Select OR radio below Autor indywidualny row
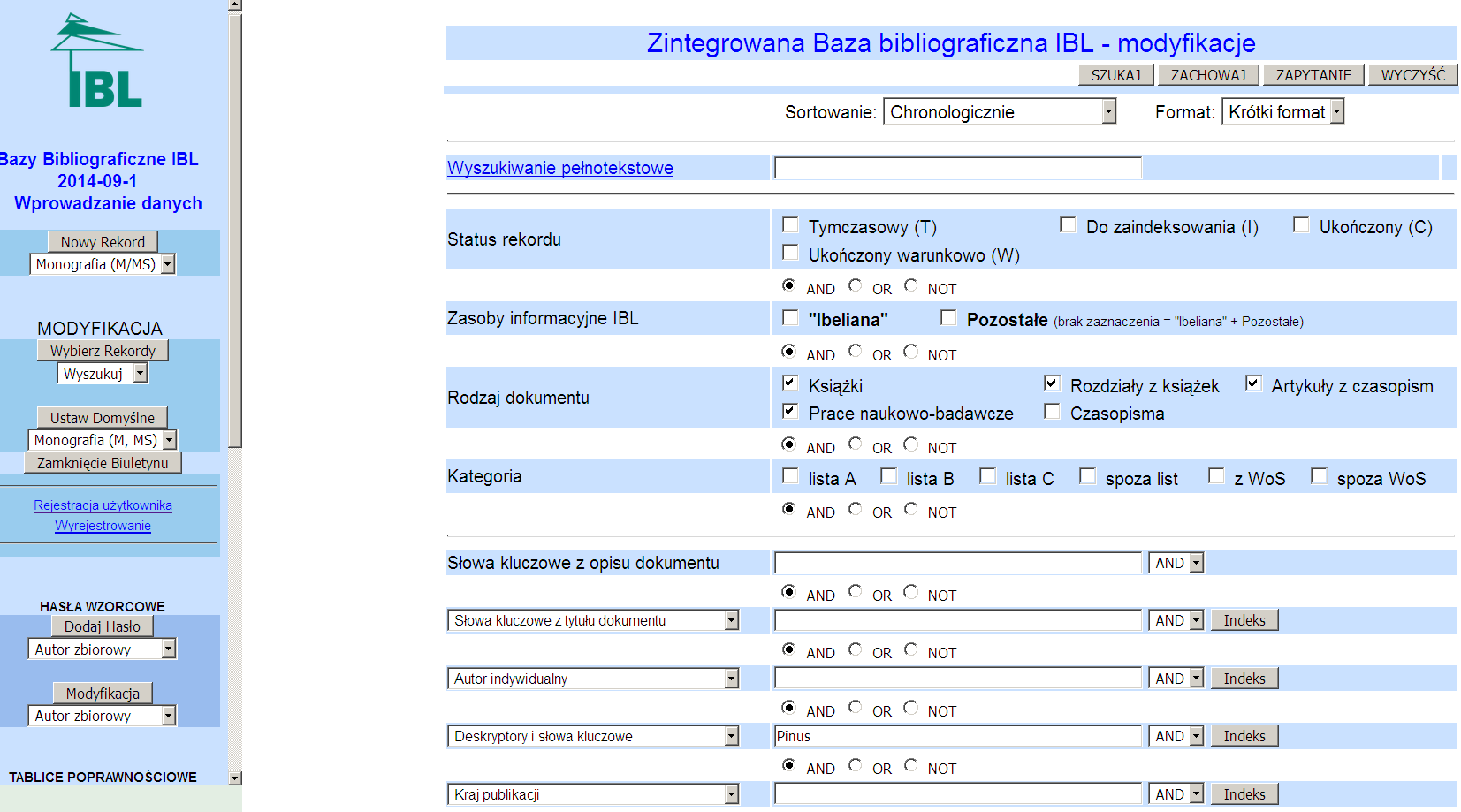 pyautogui.click(x=855, y=708)
